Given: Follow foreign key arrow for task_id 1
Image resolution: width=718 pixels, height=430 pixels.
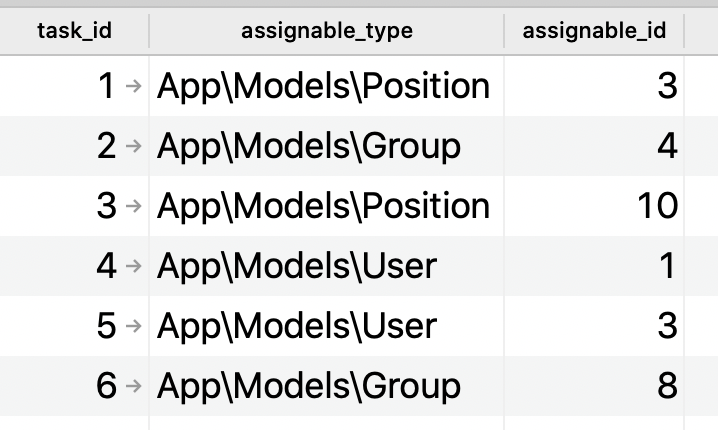Looking at the screenshot, I should [x=133, y=86].
